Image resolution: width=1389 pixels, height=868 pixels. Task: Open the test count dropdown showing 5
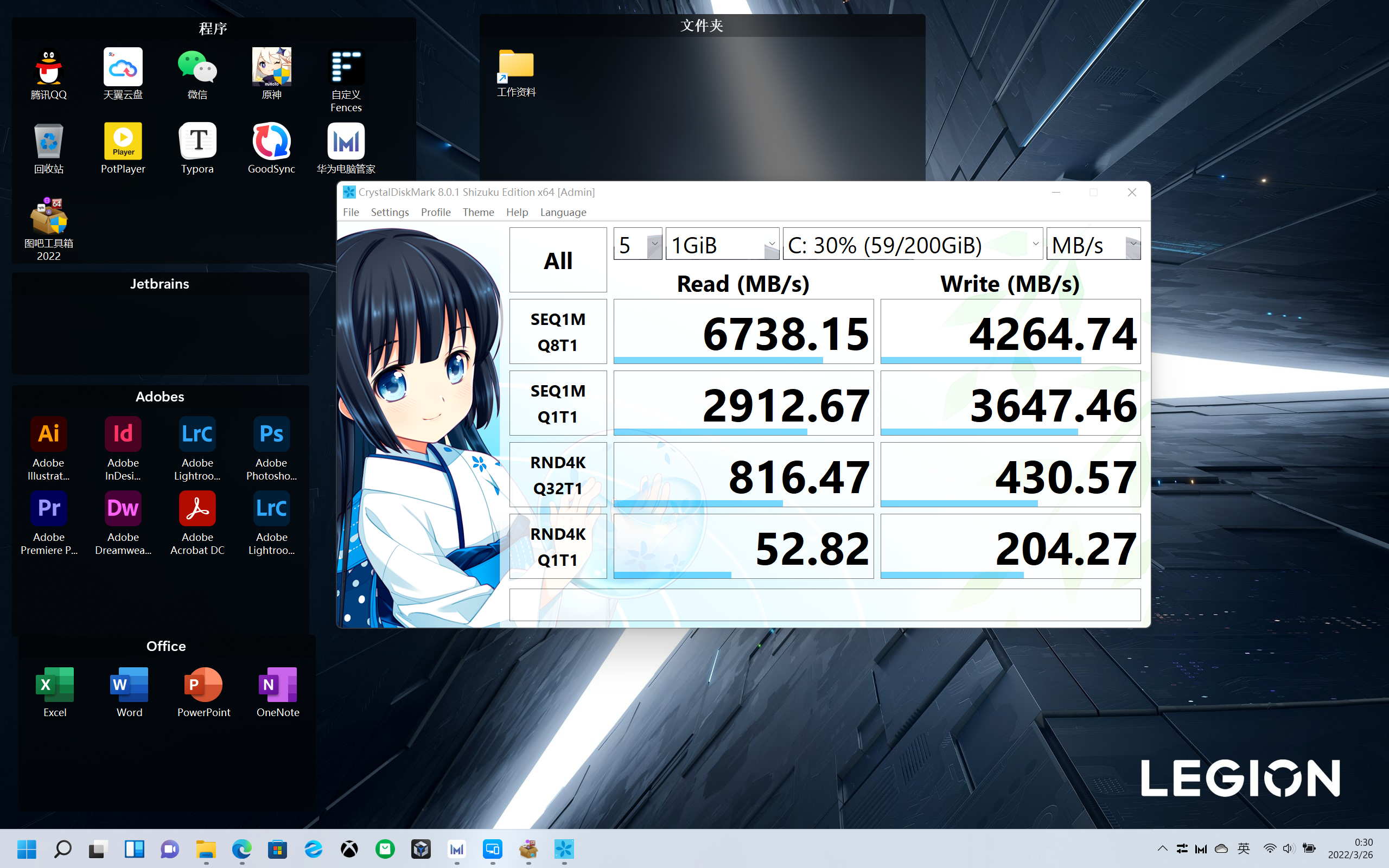point(638,244)
